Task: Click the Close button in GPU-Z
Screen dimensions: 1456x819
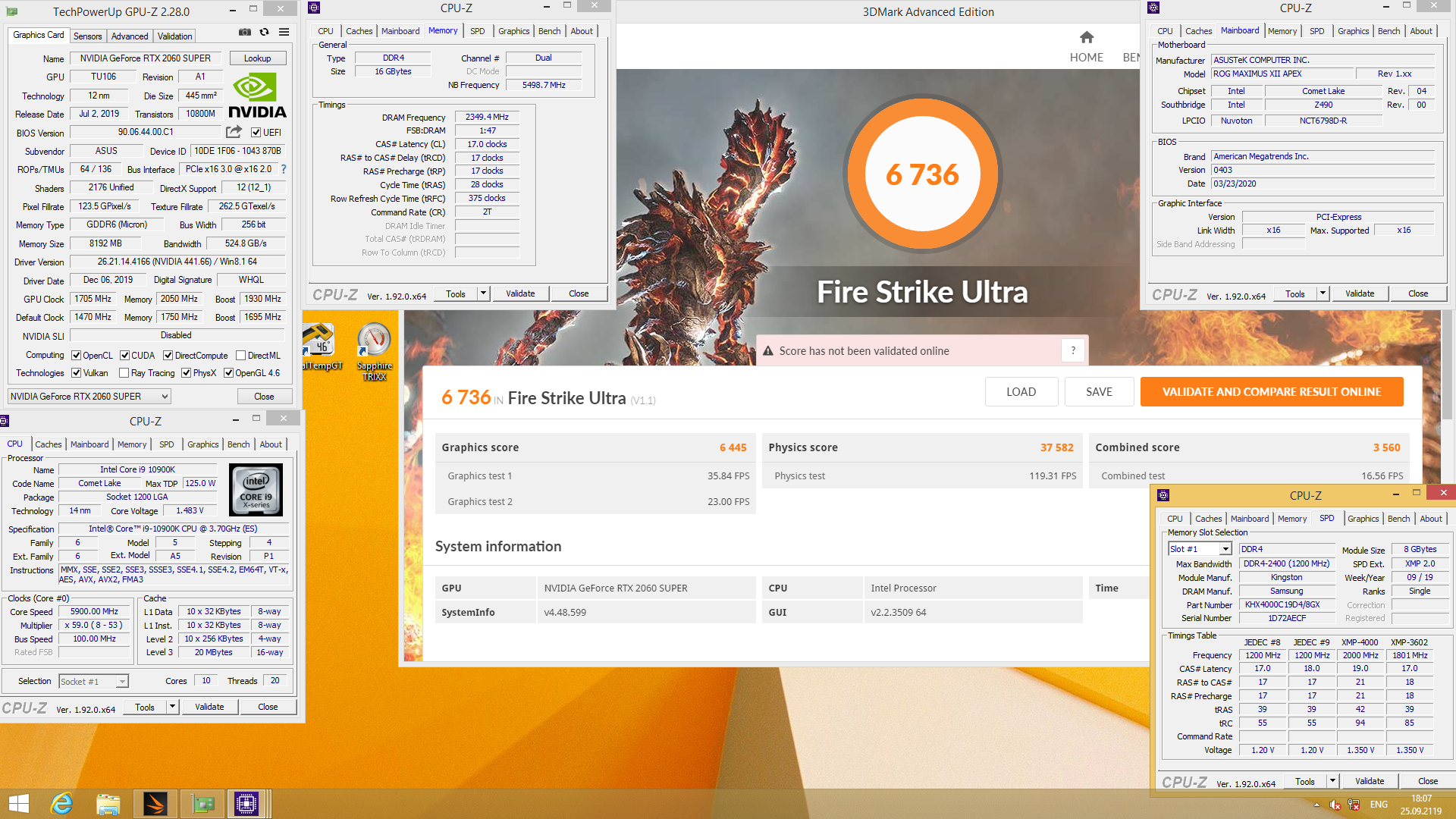Action: pyautogui.click(x=264, y=397)
